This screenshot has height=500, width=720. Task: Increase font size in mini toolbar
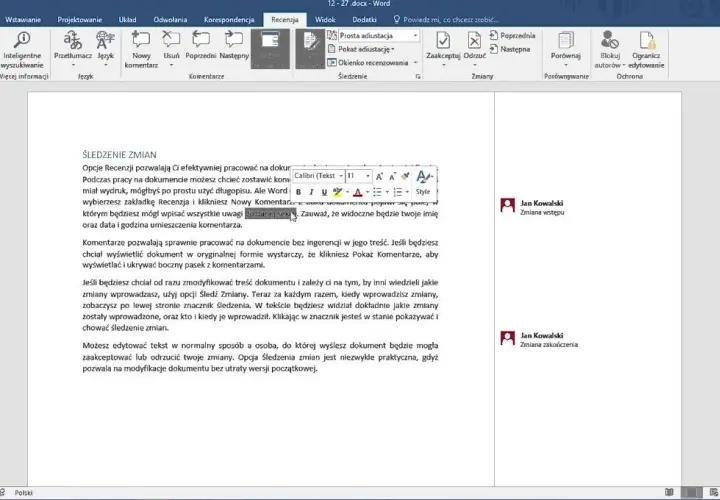pos(379,176)
